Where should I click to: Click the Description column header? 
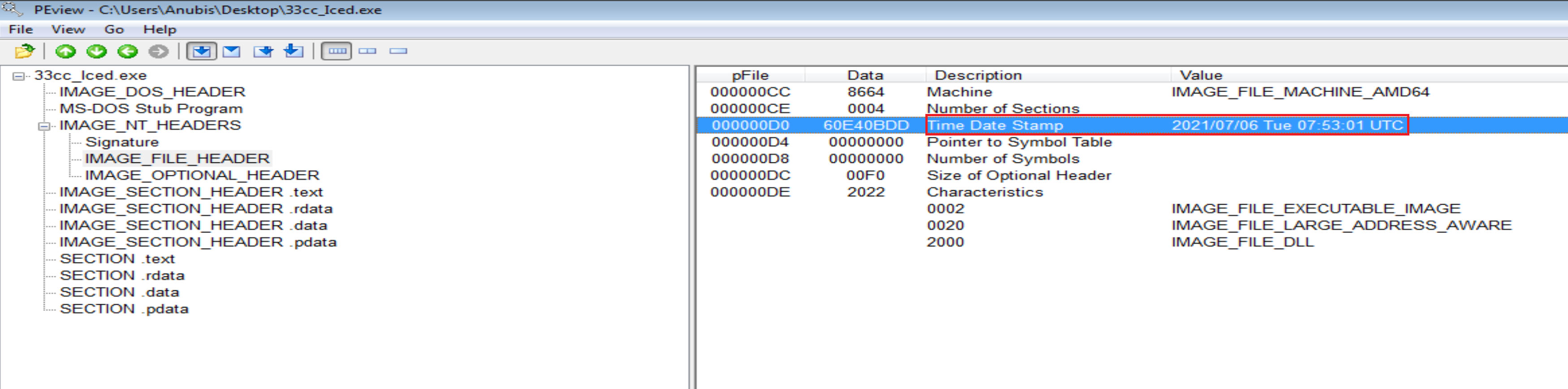click(977, 75)
